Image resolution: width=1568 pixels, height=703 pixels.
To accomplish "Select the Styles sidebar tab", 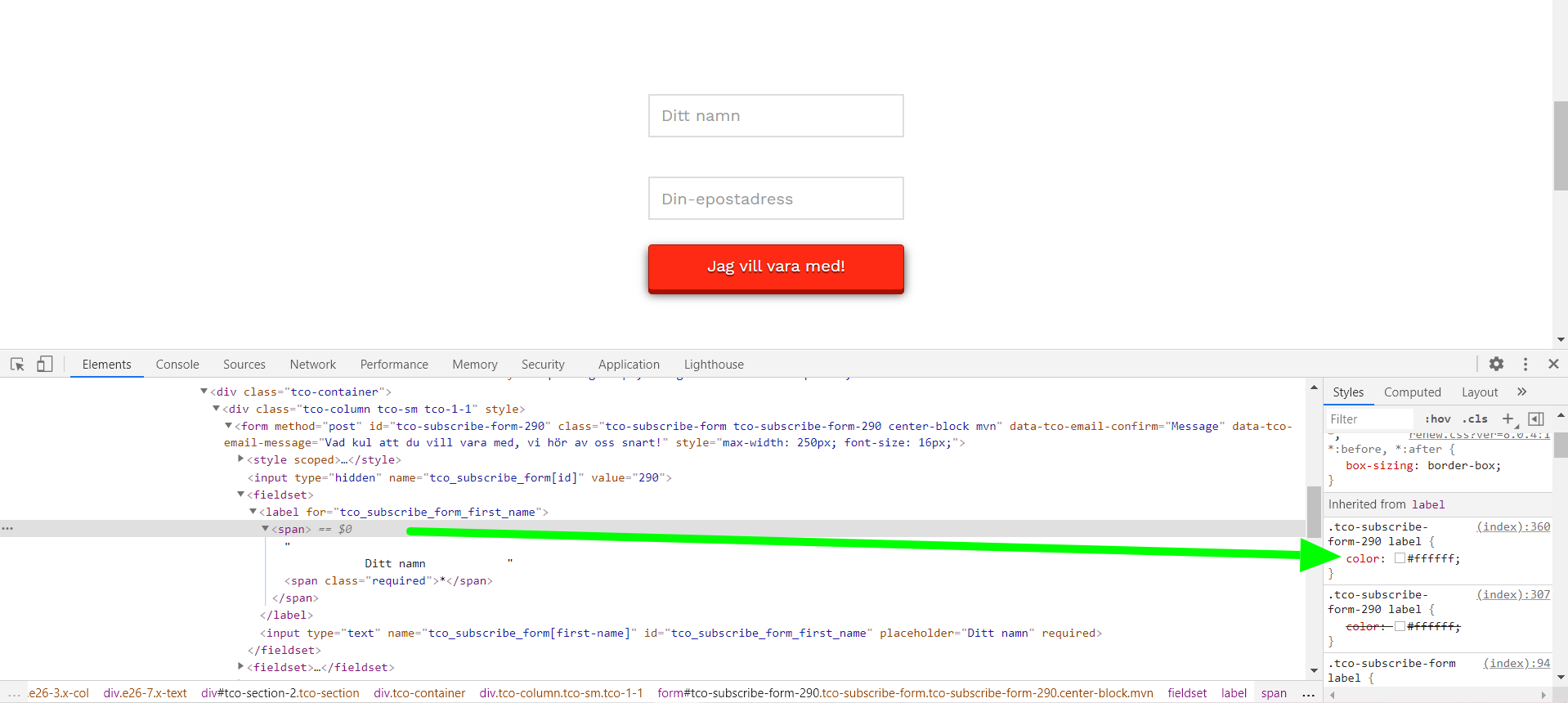I will (x=1348, y=392).
